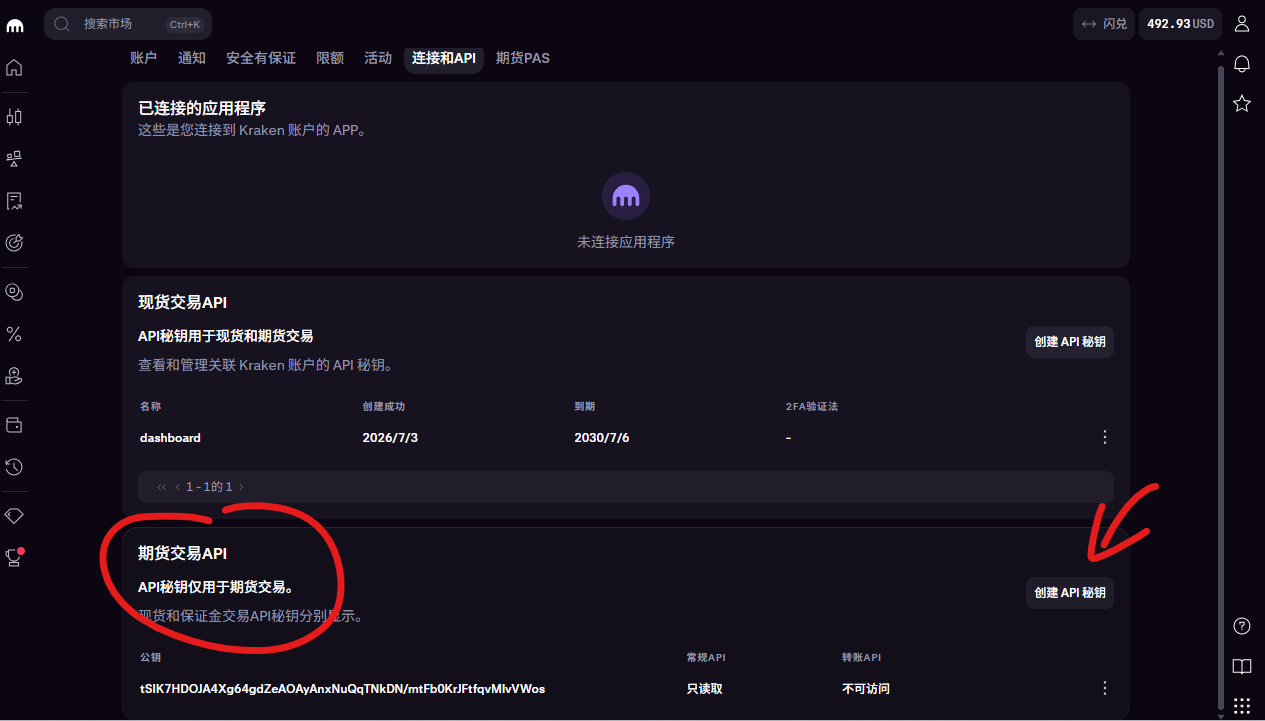Viewport: 1265px width, 721px height.
Task: Switch to the 账户 tab
Action: tap(144, 58)
